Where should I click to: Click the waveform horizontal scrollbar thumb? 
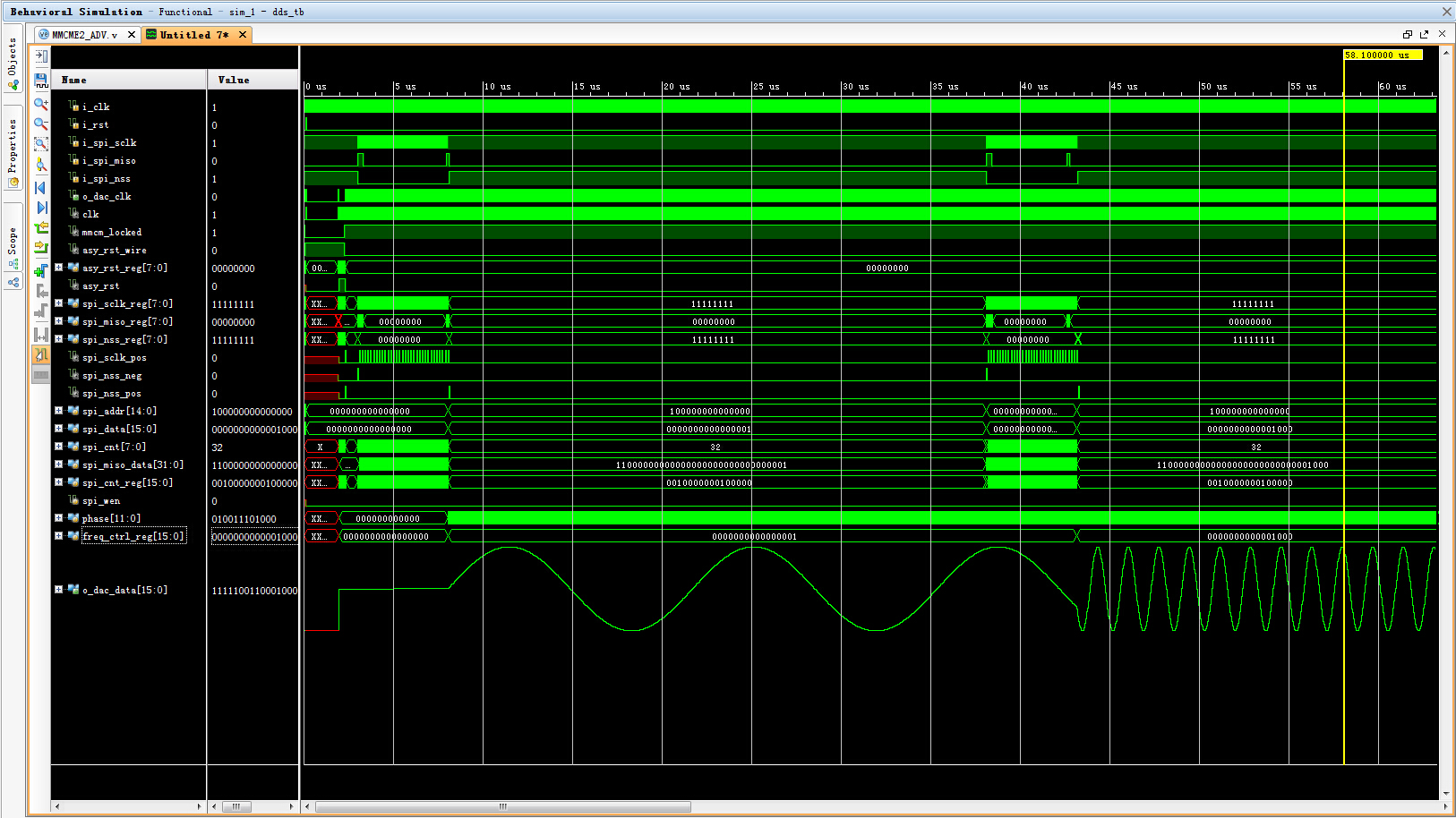502,806
